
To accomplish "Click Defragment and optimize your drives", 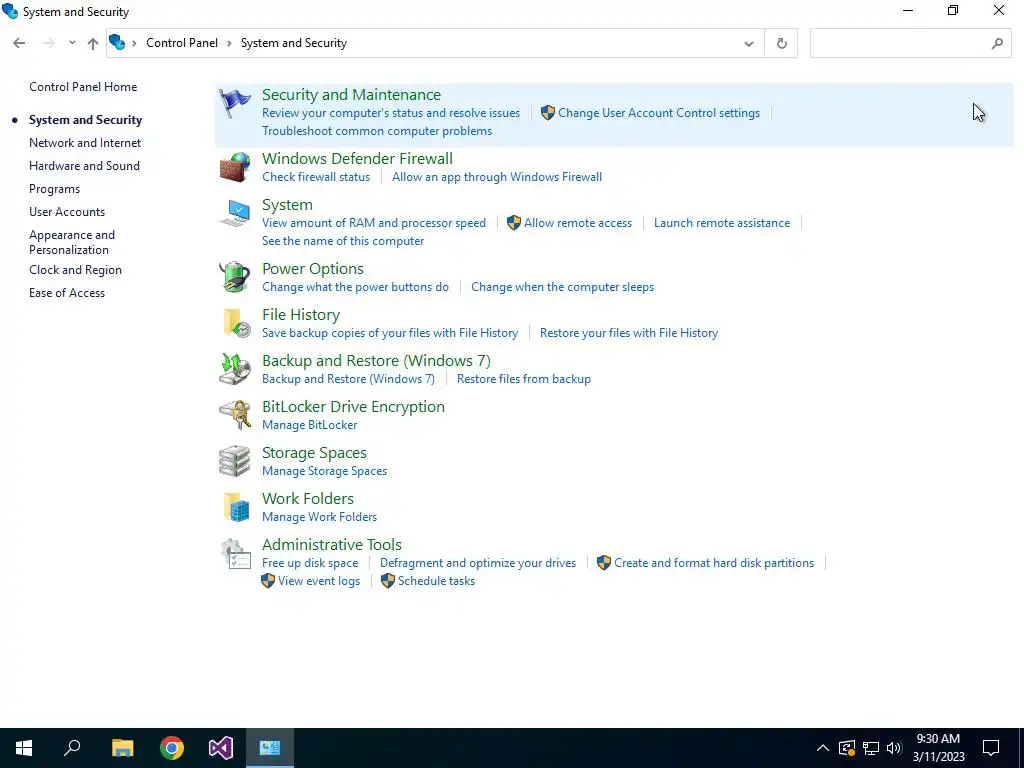I will pos(478,563).
